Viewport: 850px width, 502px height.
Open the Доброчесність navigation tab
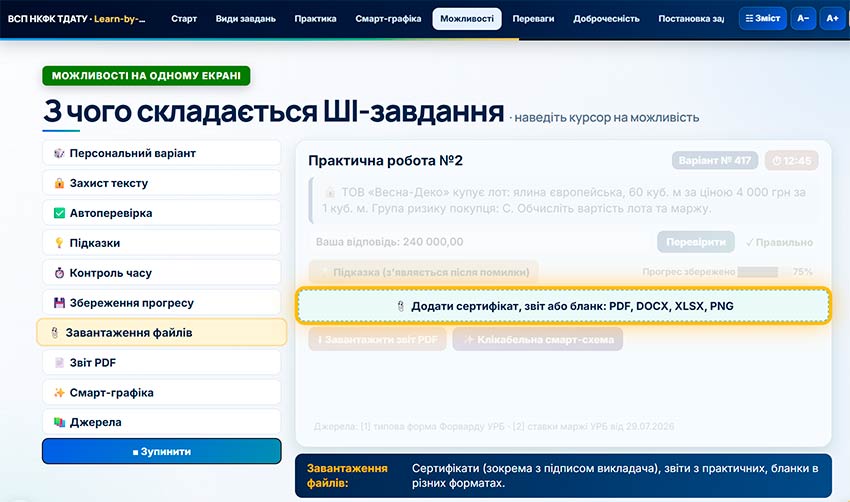[x=607, y=19]
